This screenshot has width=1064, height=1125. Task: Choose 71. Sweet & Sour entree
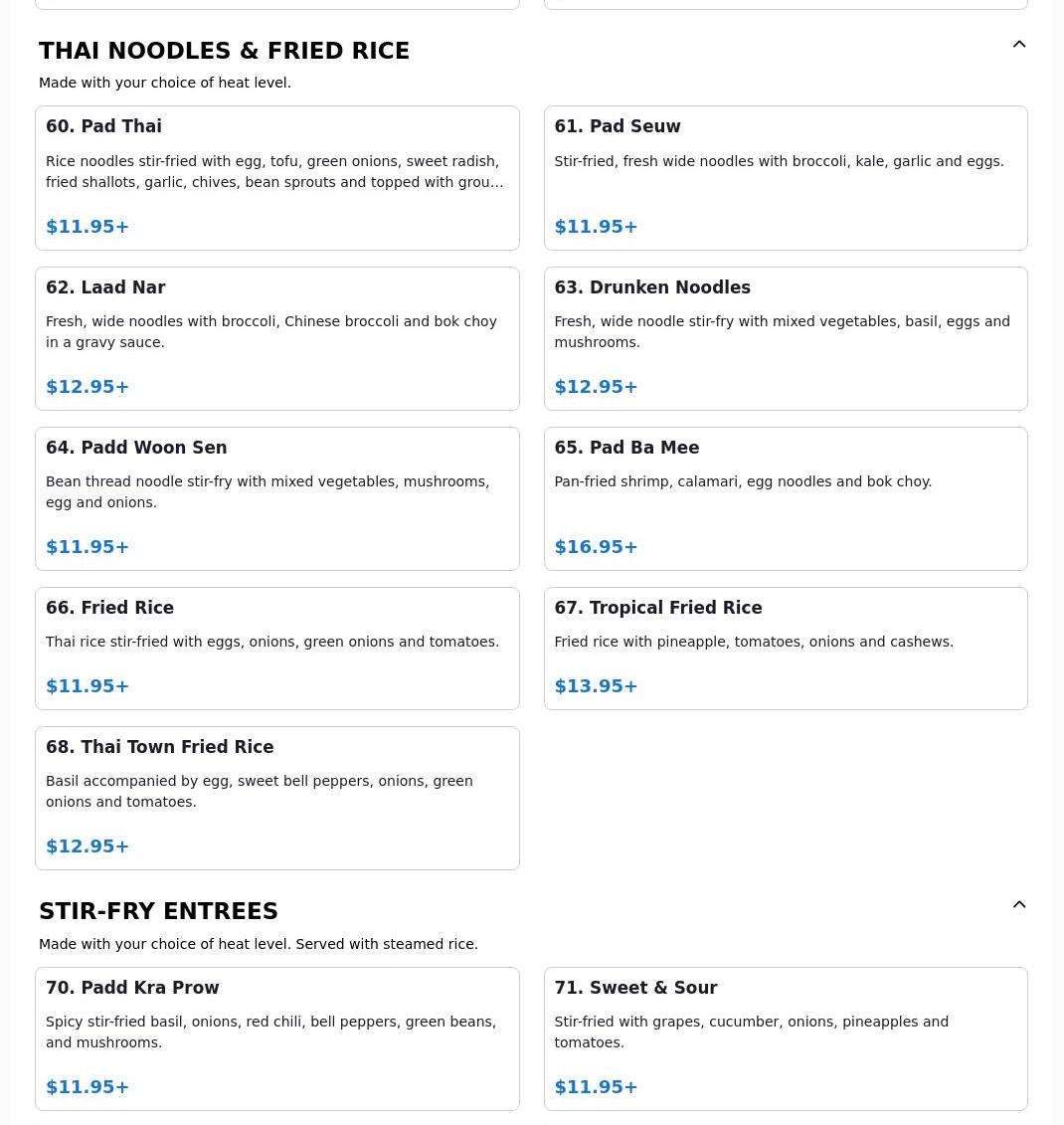click(x=785, y=1038)
